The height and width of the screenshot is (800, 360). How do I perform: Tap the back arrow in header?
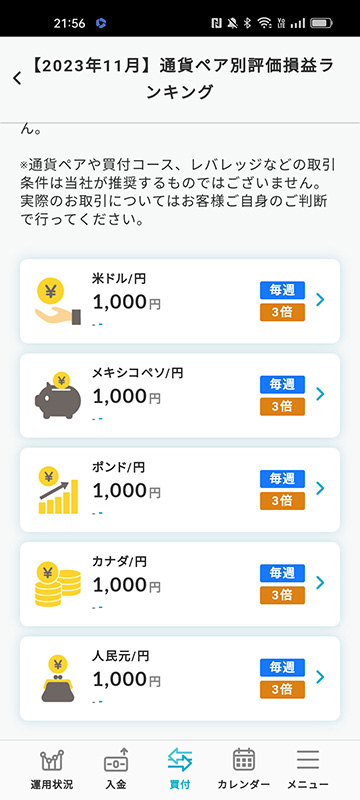point(17,78)
